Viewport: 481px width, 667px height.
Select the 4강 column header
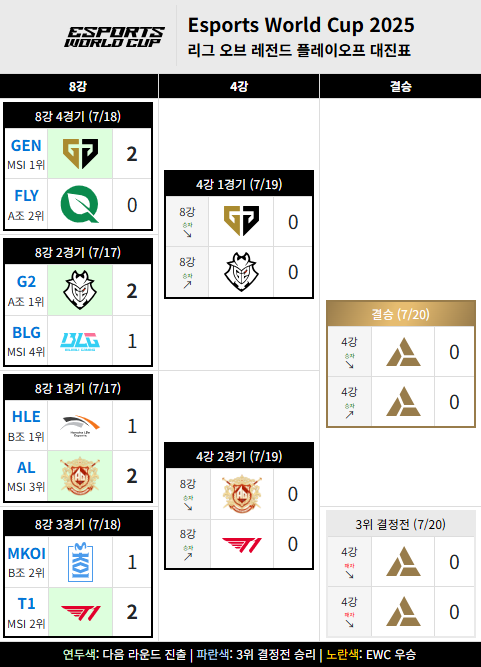pos(239,86)
